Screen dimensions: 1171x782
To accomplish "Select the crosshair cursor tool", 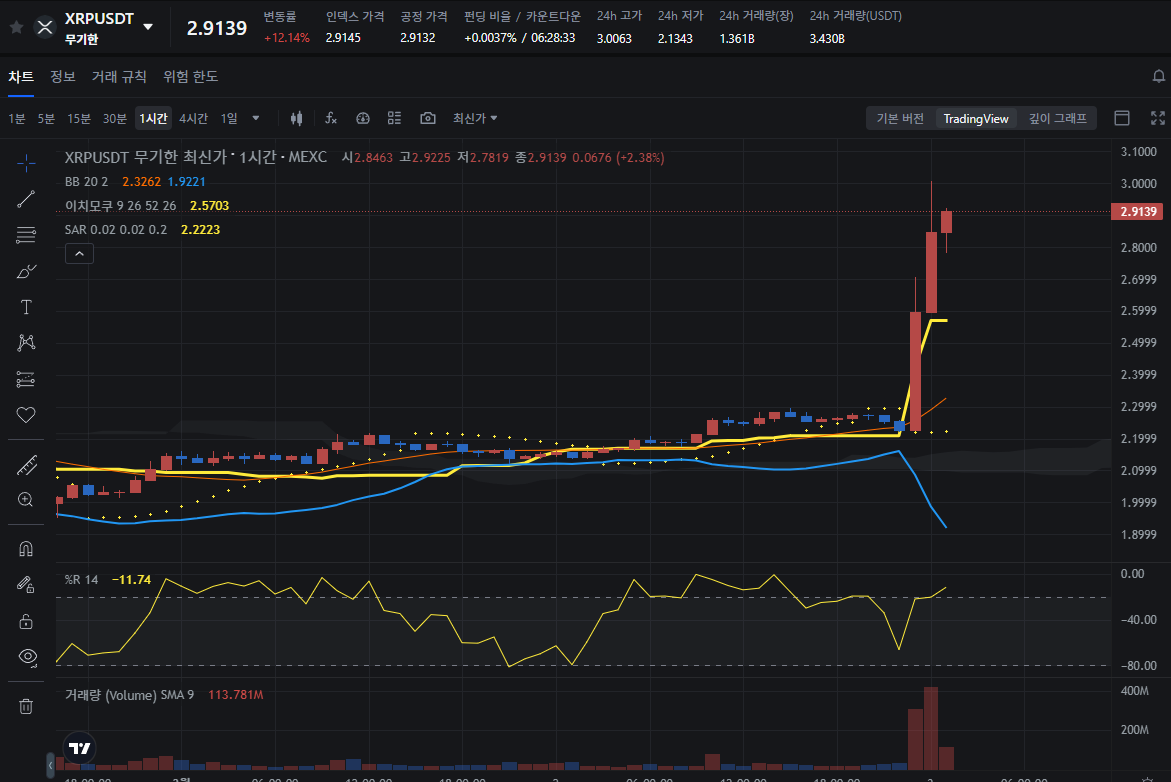I will [26, 163].
